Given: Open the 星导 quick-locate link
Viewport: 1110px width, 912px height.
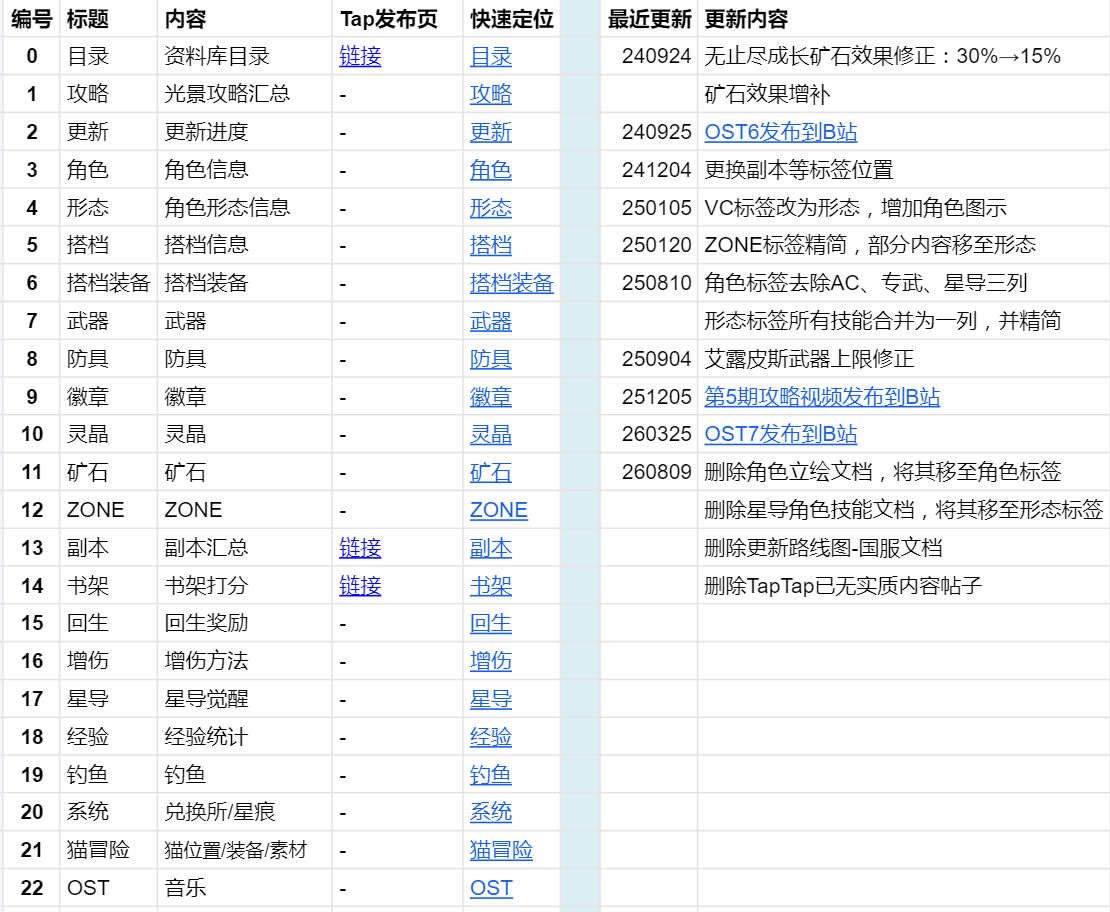Looking at the screenshot, I should click(x=491, y=700).
